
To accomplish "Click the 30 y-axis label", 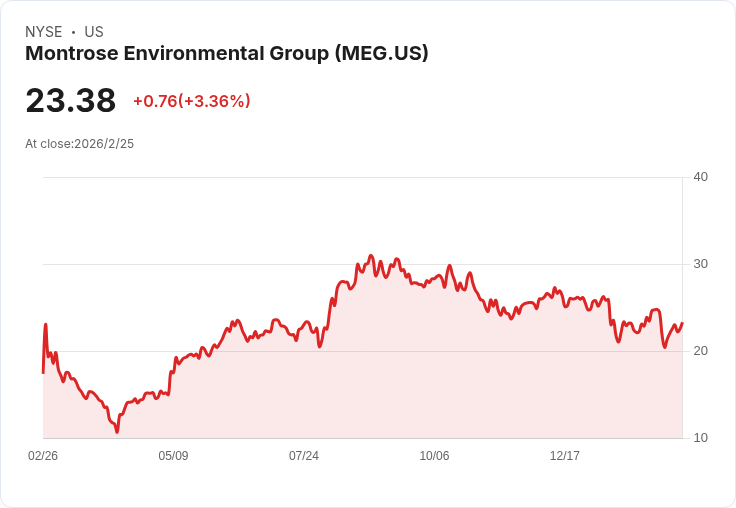I will pos(700,264).
